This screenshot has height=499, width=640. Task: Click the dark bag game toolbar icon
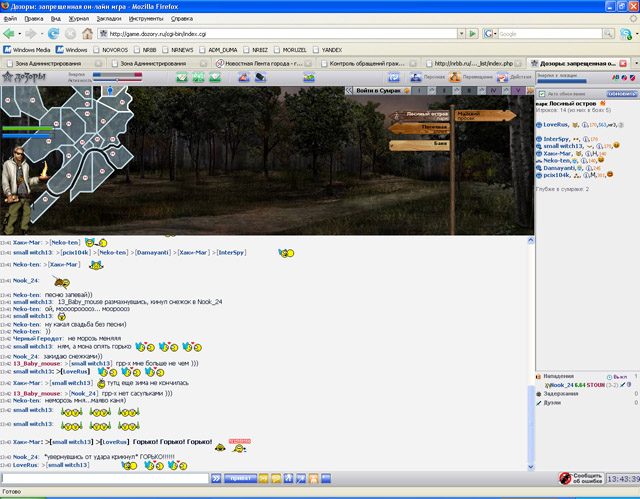coord(260,77)
